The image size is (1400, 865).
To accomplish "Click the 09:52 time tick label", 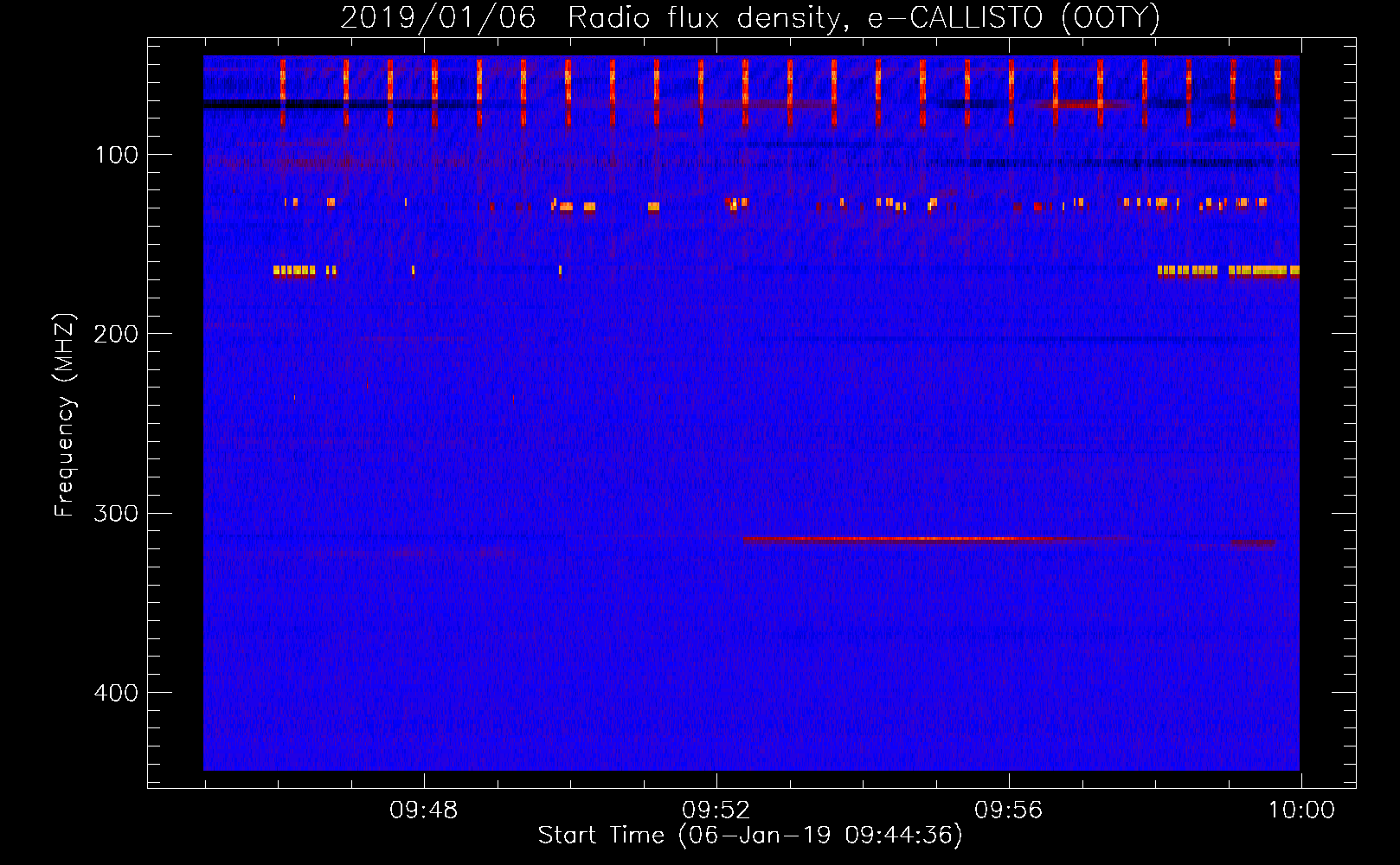I will 716,811.
